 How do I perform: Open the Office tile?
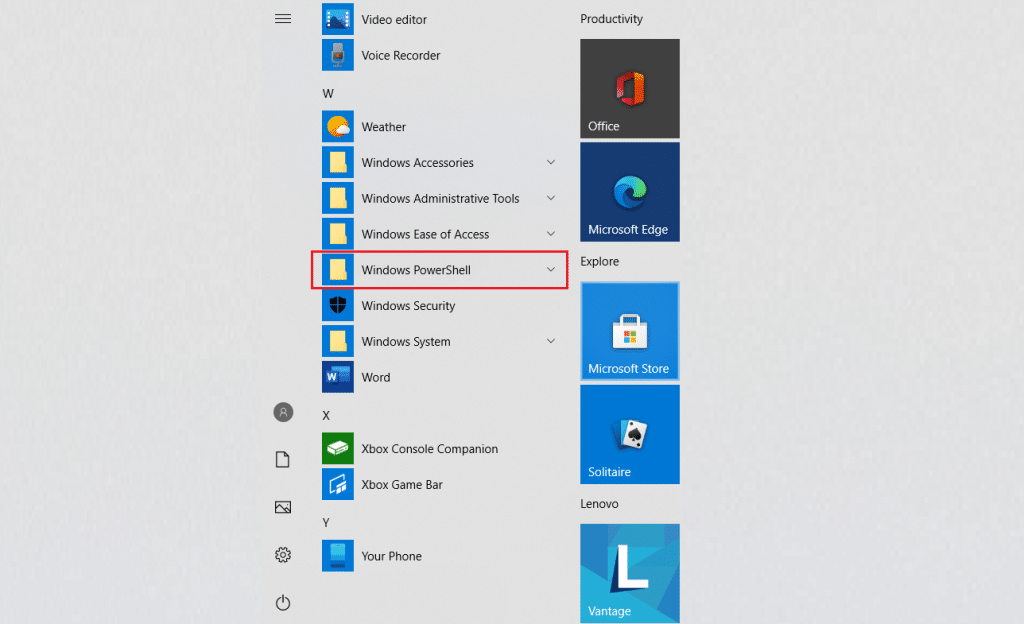point(630,89)
